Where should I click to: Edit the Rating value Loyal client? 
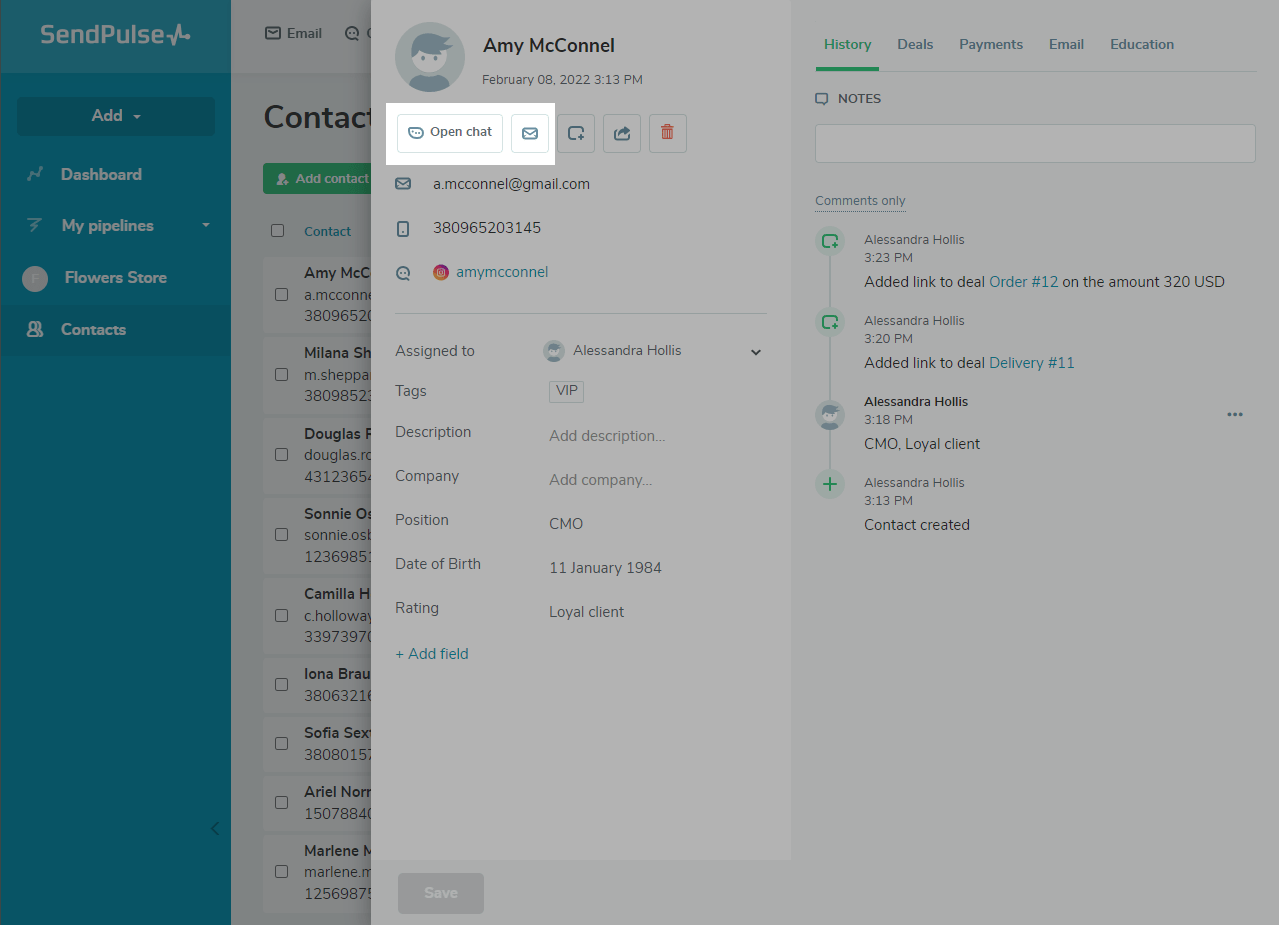(586, 612)
